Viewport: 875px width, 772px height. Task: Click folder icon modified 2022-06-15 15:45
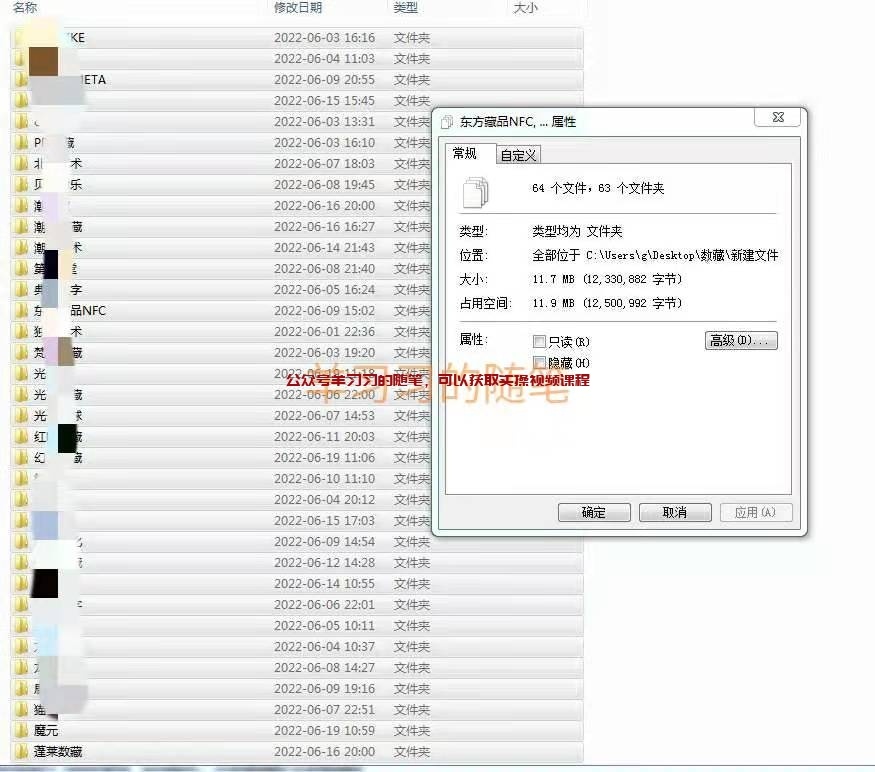(22, 101)
